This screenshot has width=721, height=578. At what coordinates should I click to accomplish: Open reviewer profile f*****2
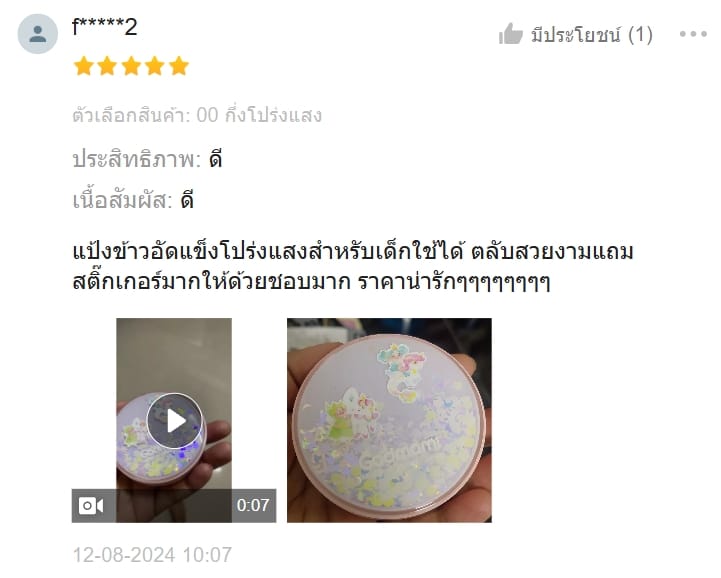tap(105, 27)
